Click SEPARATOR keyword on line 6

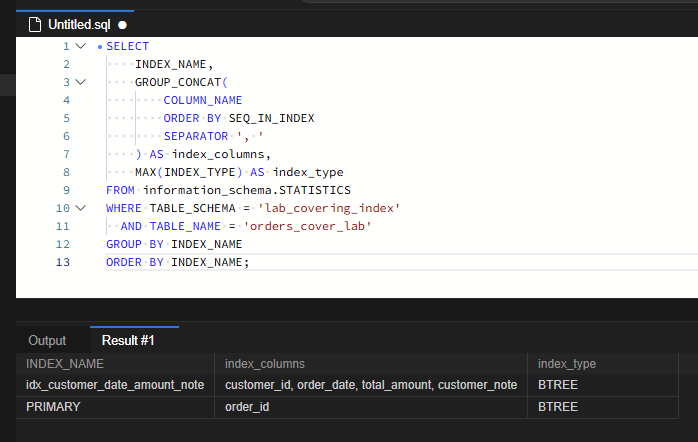pos(196,136)
